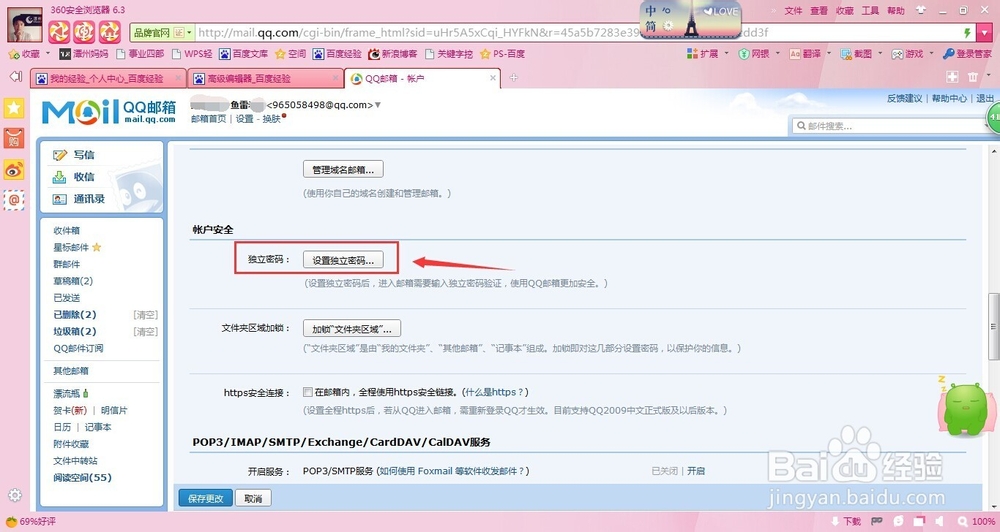
Task: Click the new tab plus button
Action: (x=513, y=78)
